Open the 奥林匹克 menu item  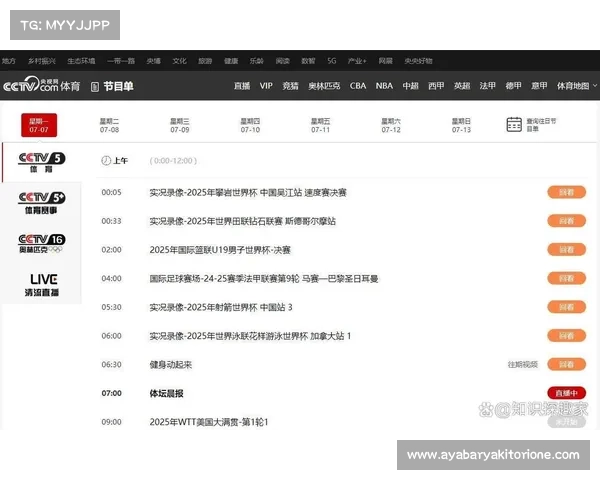pos(324,86)
